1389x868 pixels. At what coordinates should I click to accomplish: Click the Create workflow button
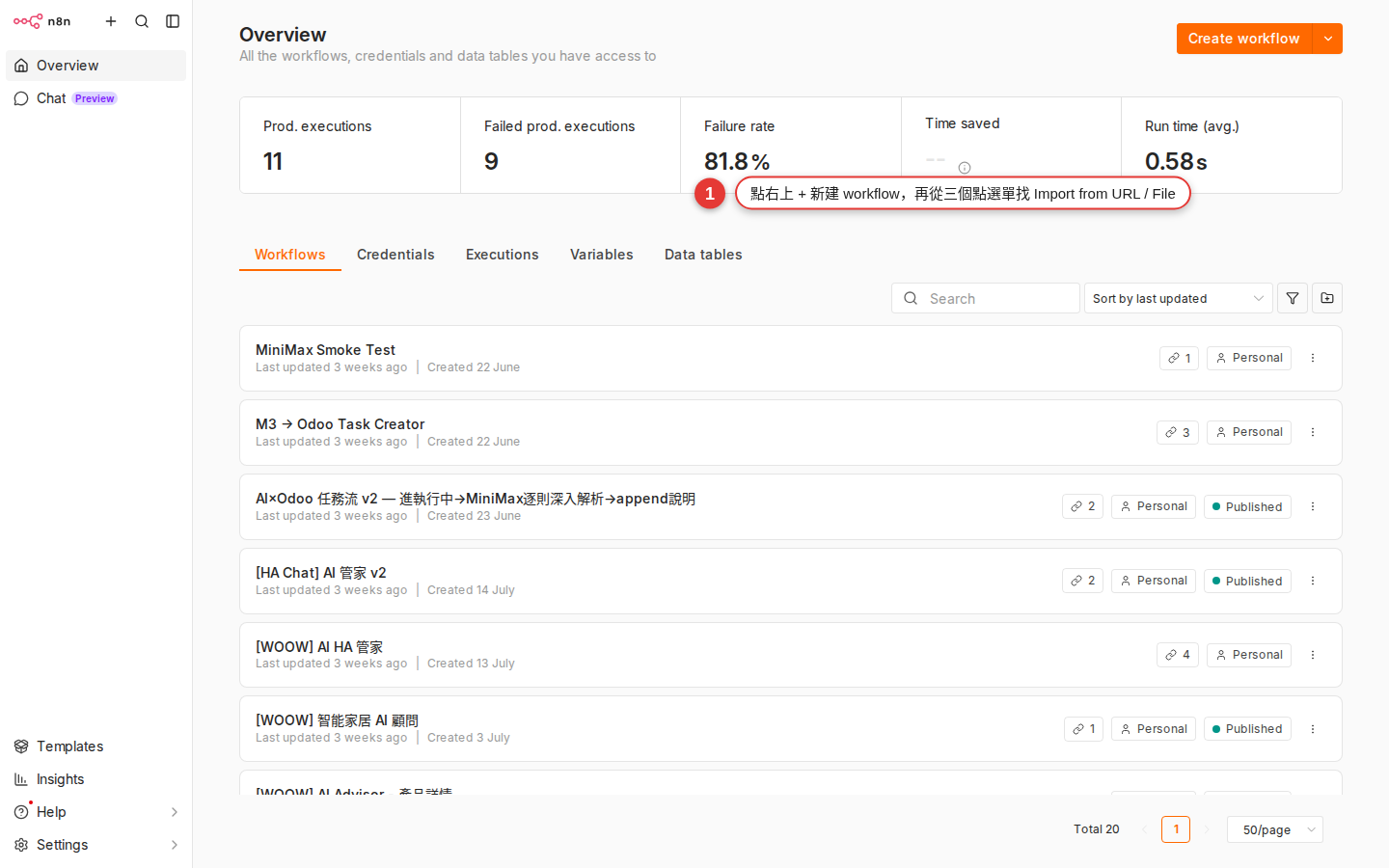(x=1244, y=39)
